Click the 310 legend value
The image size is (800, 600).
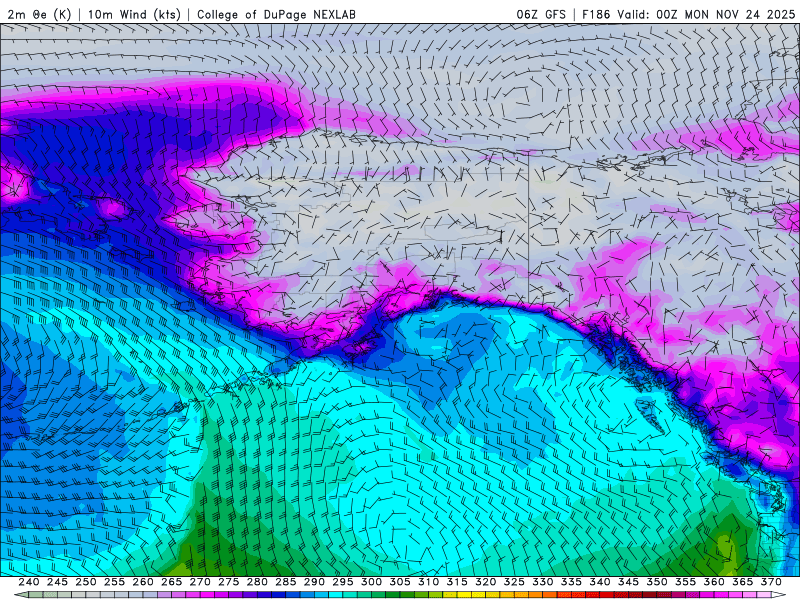[429, 582]
